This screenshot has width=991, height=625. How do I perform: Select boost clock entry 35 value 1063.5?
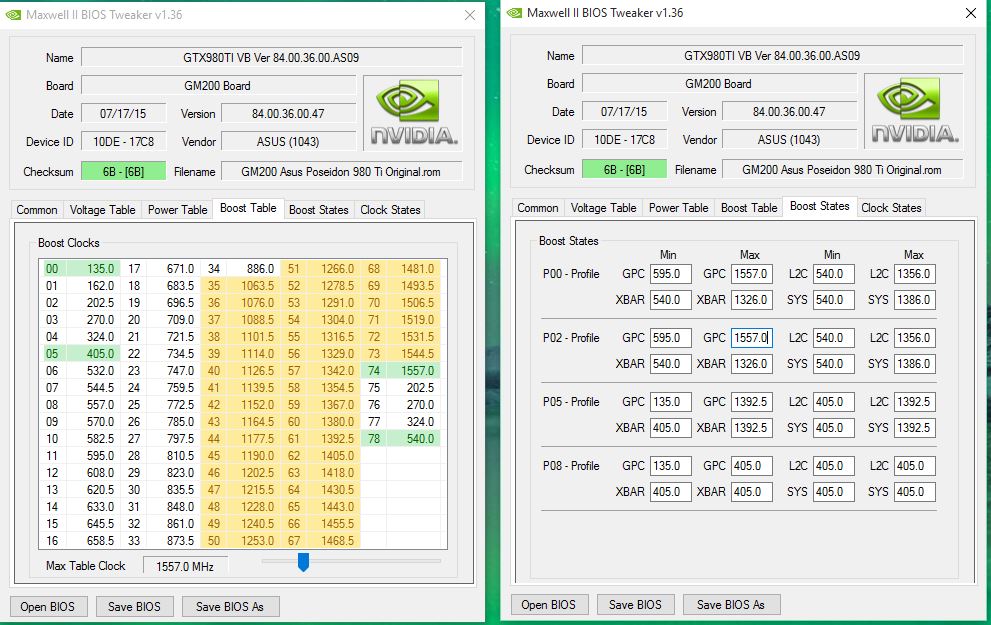[x=253, y=286]
